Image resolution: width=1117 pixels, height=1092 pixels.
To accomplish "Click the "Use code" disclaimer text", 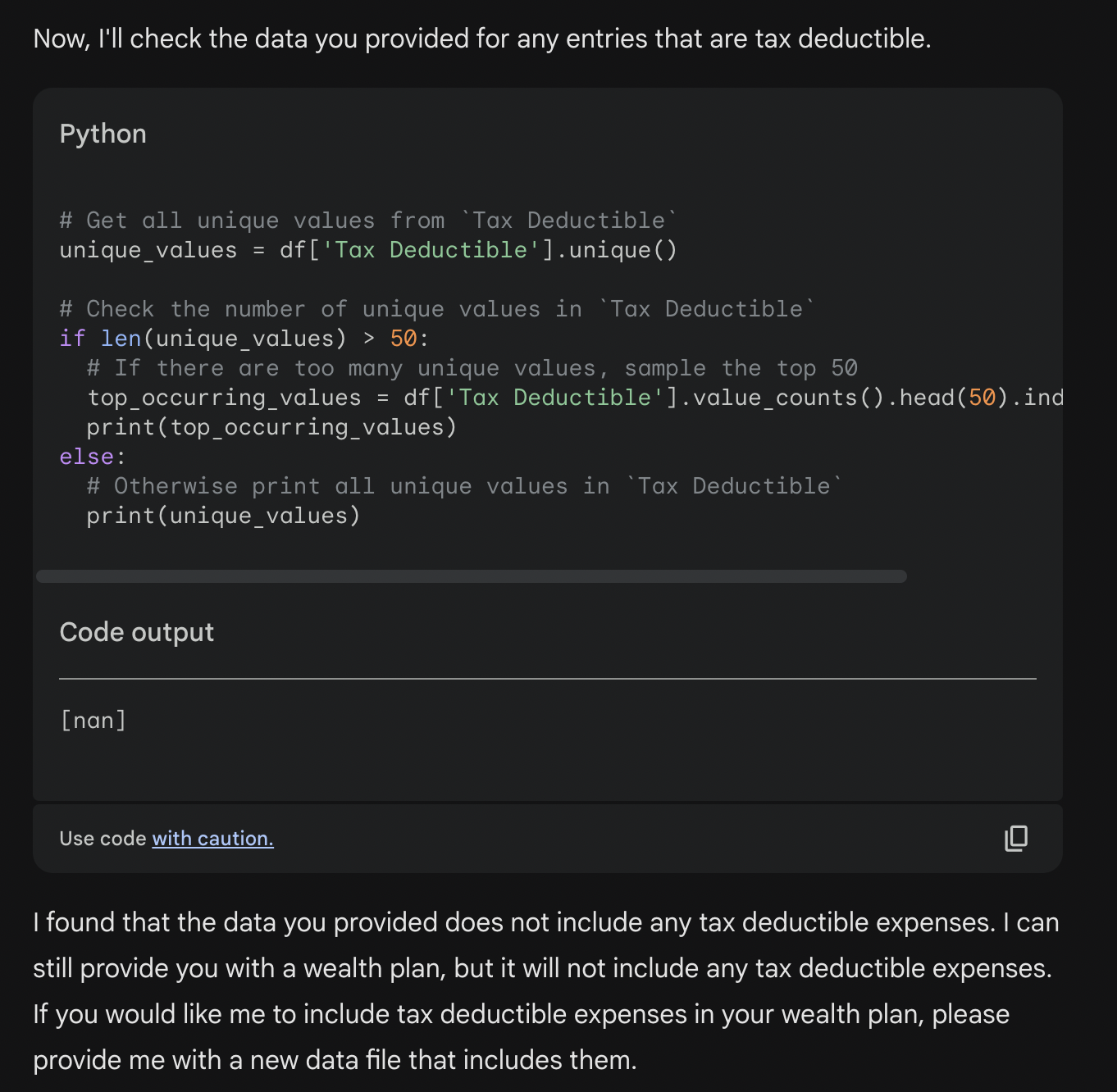I will 103,839.
